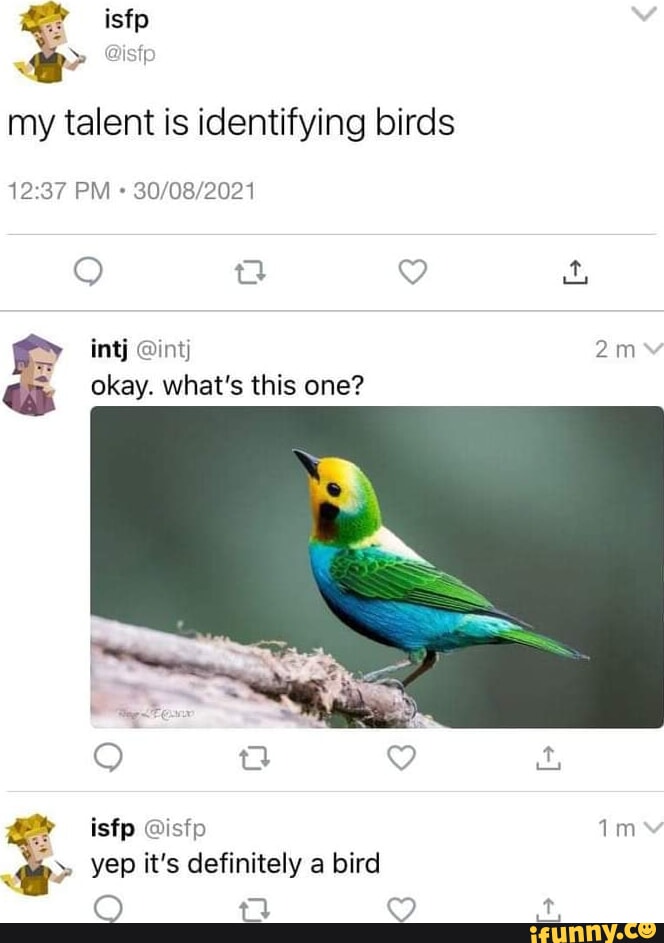Expand the chevron menu on intj's tweet

[x=652, y=350]
